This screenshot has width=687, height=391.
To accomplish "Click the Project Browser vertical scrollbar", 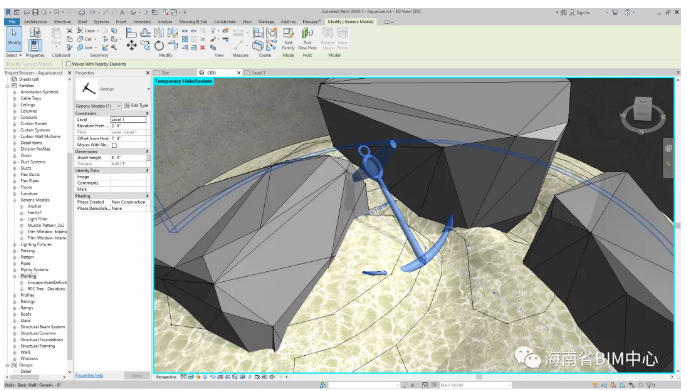I will tap(69, 255).
